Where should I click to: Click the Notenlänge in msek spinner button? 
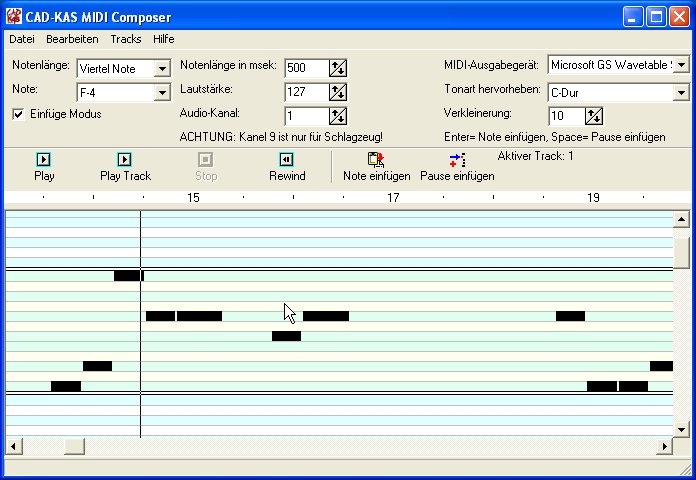pos(338,68)
